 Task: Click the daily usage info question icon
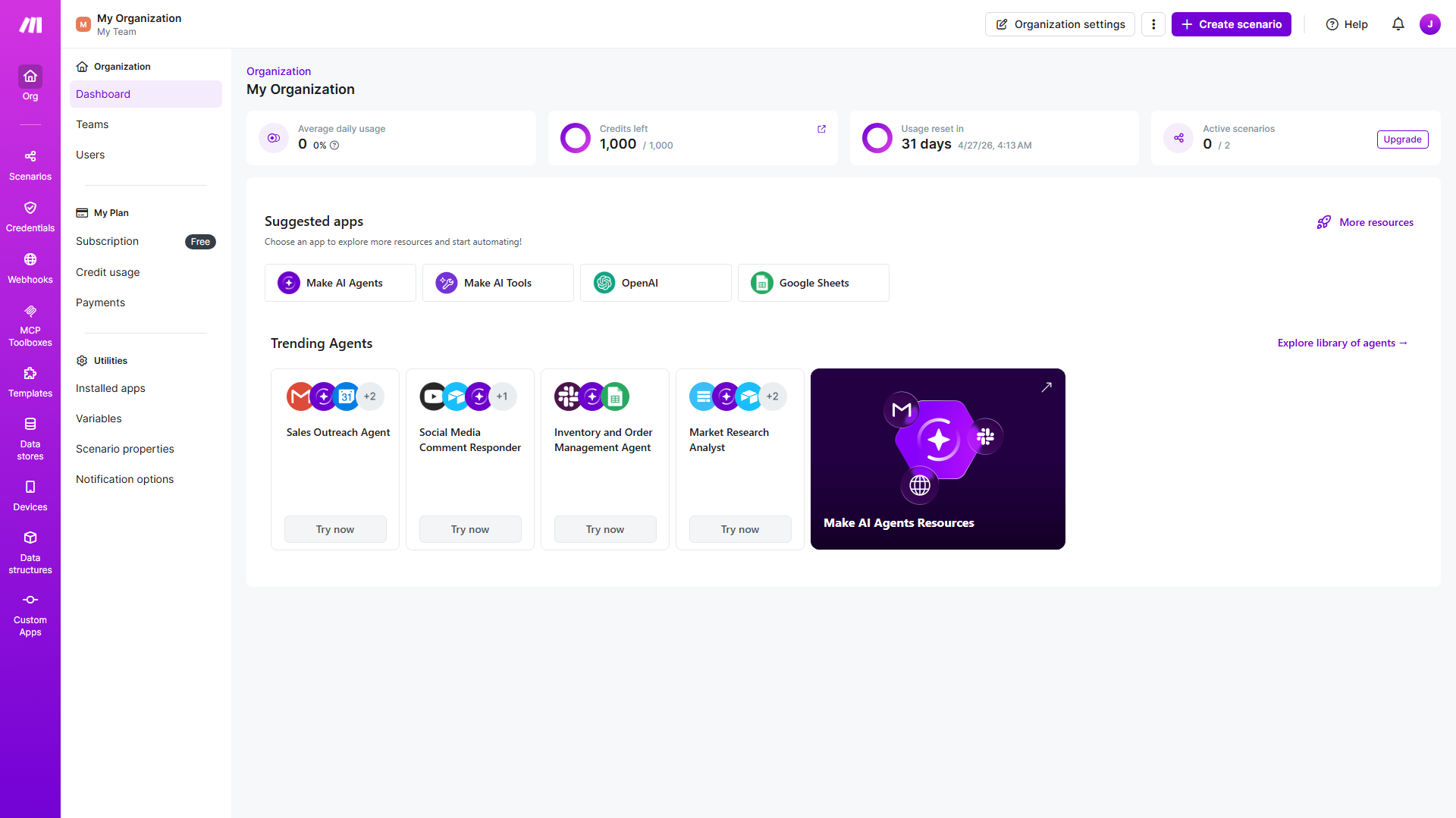(x=334, y=146)
